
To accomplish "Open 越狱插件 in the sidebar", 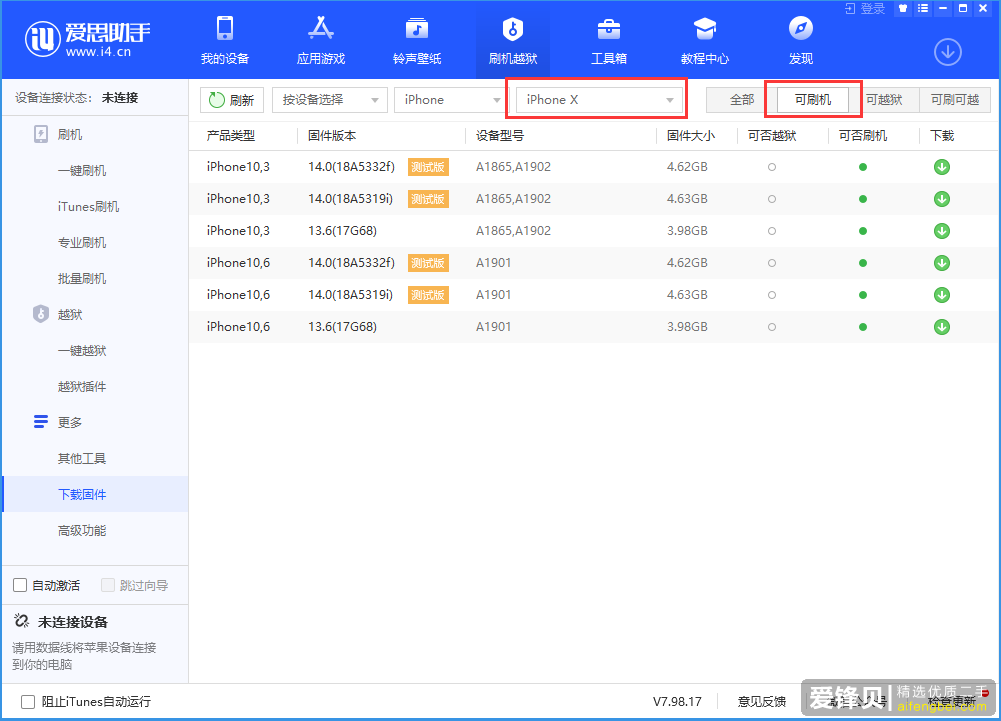I will coord(82,386).
